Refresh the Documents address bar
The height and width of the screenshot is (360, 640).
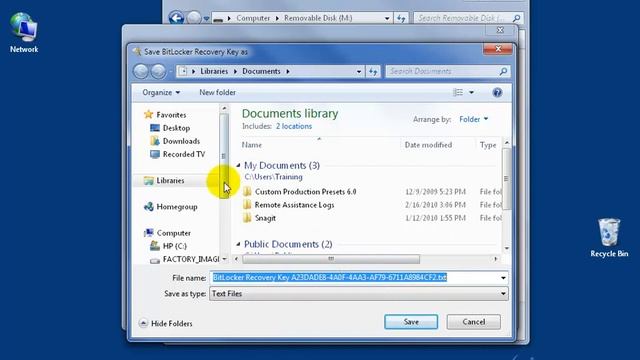click(x=373, y=71)
